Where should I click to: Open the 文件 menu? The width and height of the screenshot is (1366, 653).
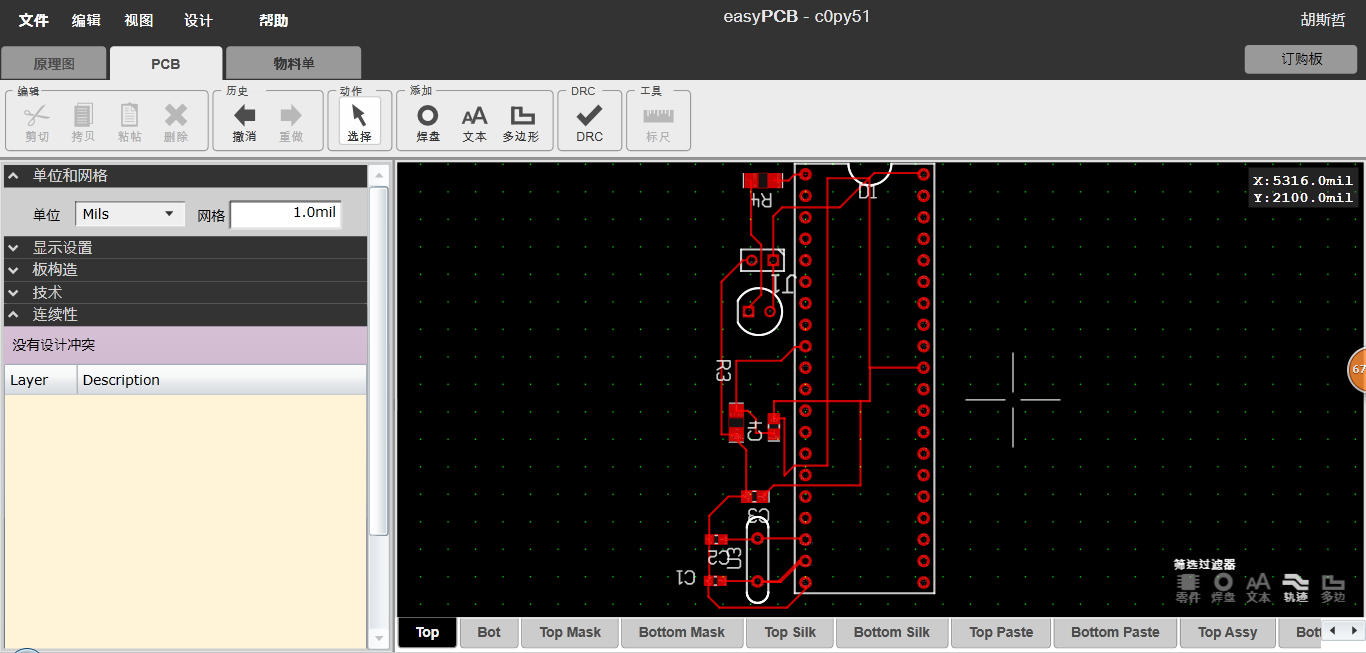(x=33, y=20)
